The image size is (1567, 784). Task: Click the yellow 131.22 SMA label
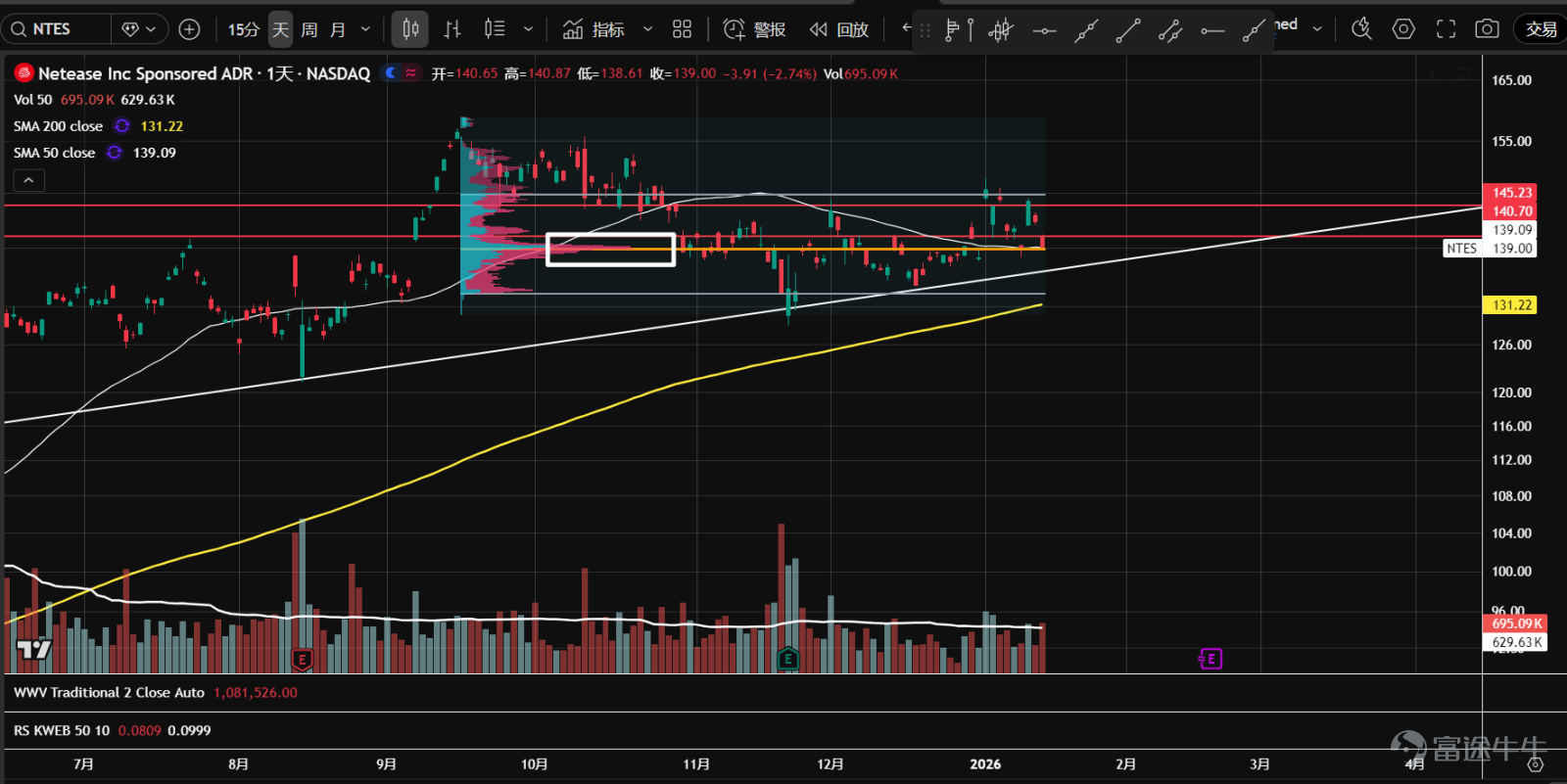tap(1511, 305)
